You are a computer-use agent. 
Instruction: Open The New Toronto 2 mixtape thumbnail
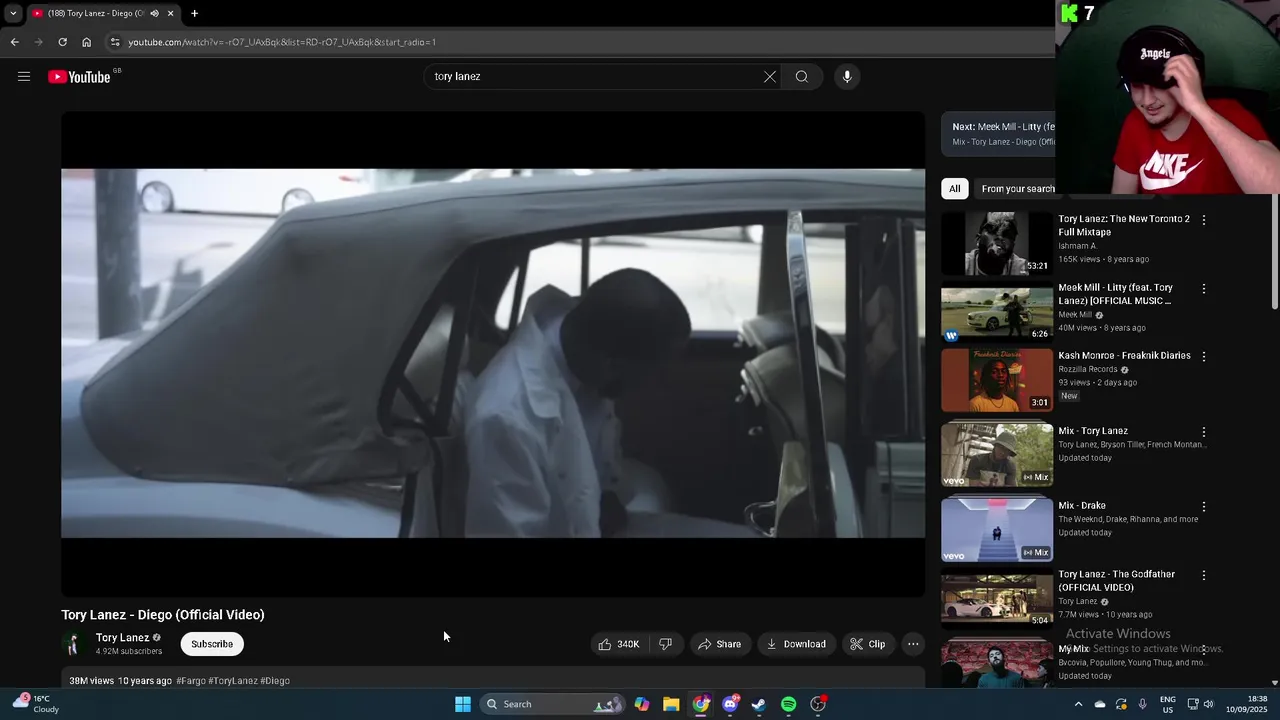[997, 243]
